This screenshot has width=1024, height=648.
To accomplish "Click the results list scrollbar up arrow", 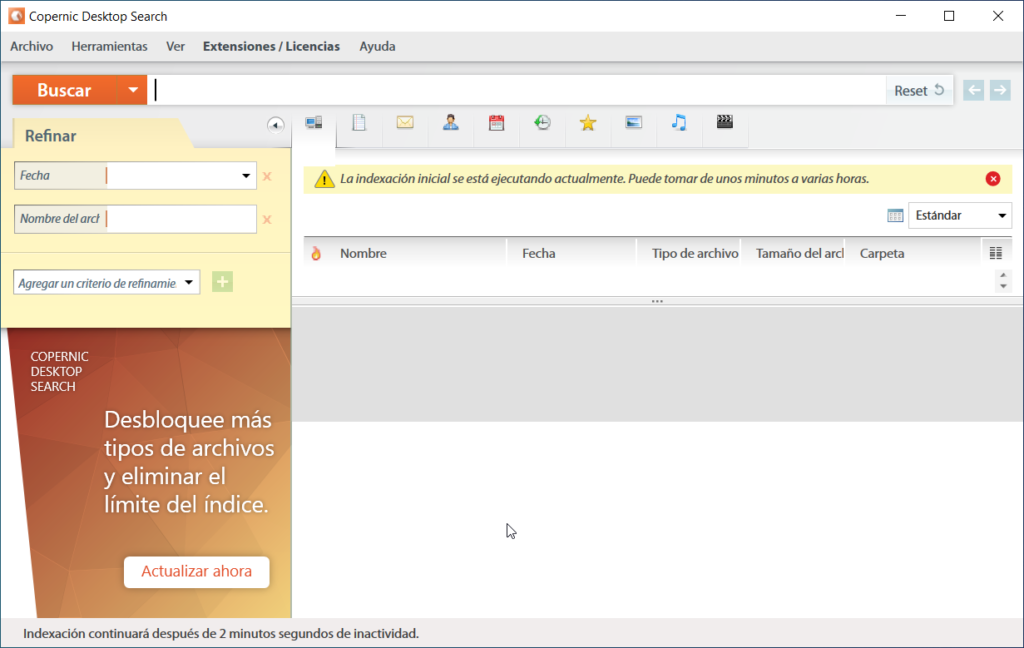I will pos(1003,275).
